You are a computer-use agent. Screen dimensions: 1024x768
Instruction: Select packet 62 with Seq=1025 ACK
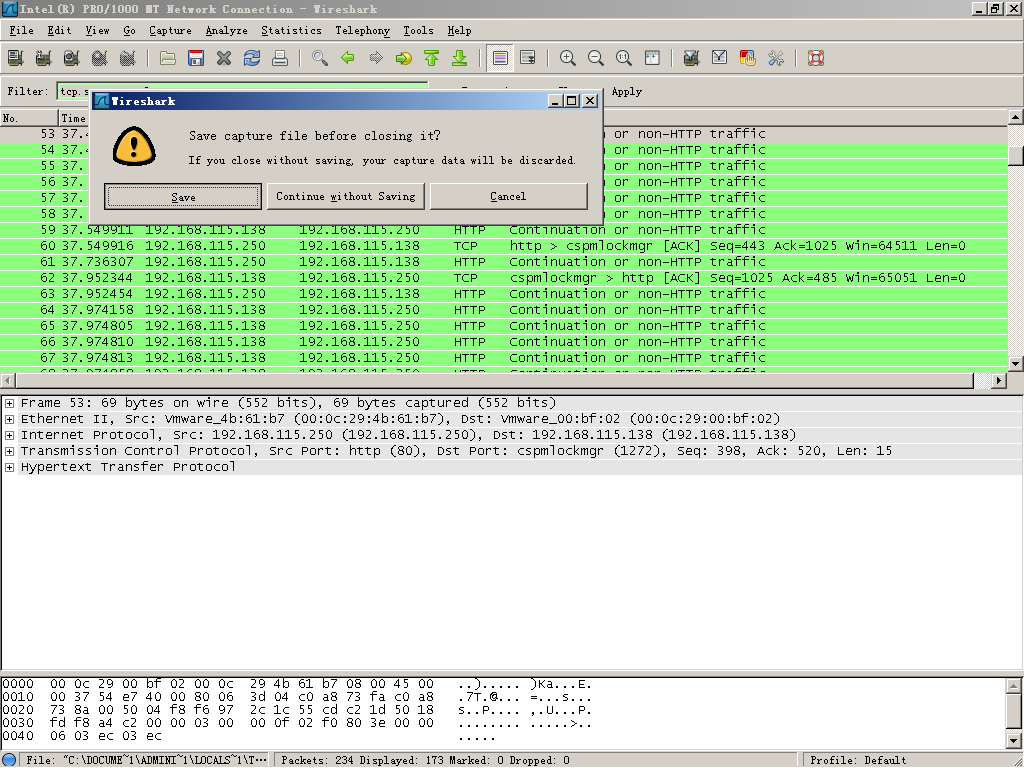pos(503,278)
